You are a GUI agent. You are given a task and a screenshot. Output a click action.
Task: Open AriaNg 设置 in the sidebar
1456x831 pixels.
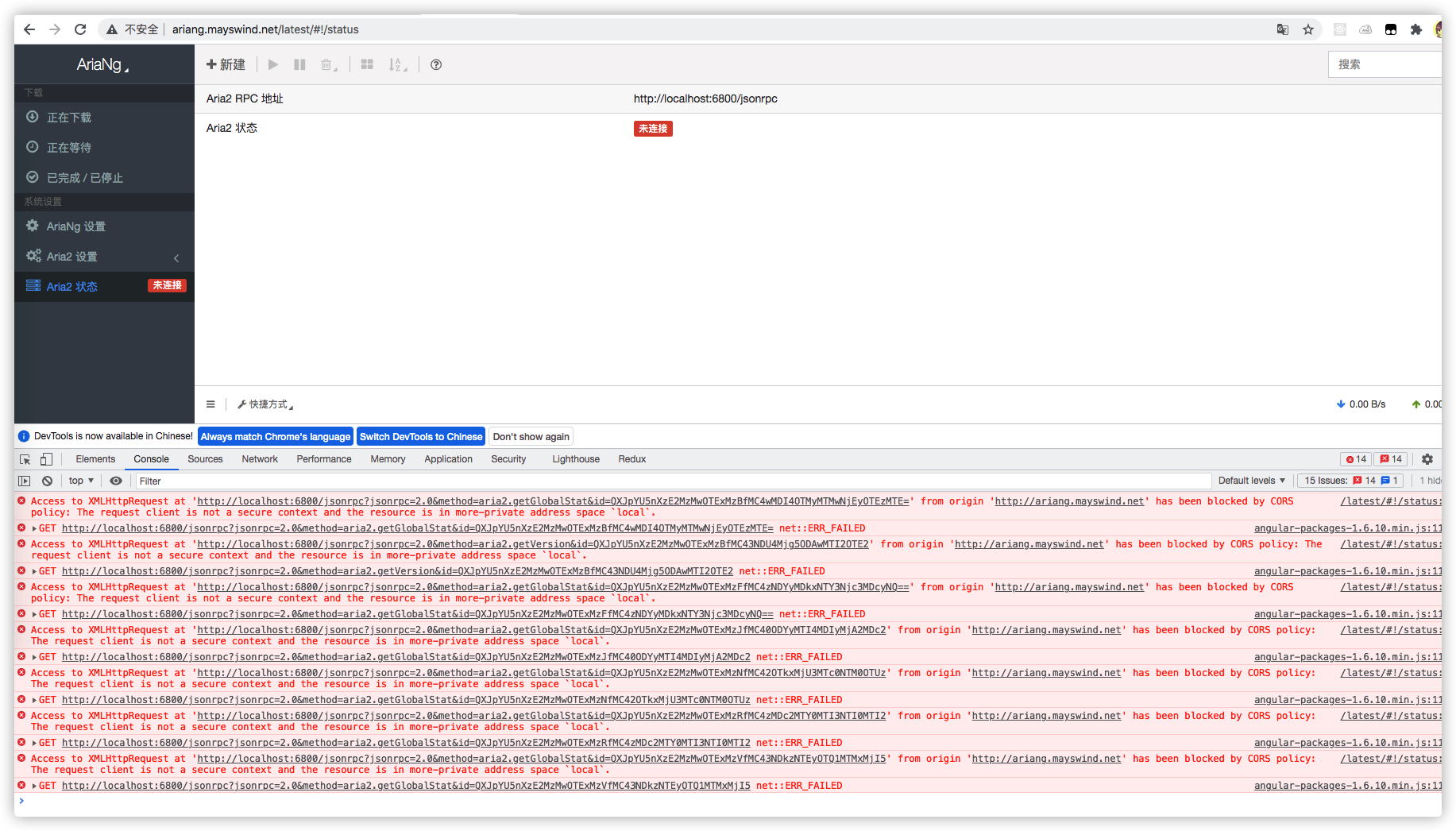(x=104, y=226)
